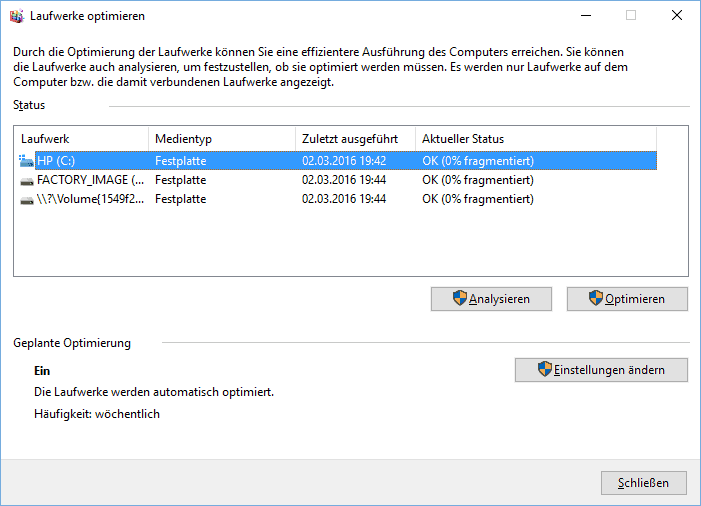701x506 pixels.
Task: Click the FACTORY_IMAGE drive icon
Action: point(27,181)
